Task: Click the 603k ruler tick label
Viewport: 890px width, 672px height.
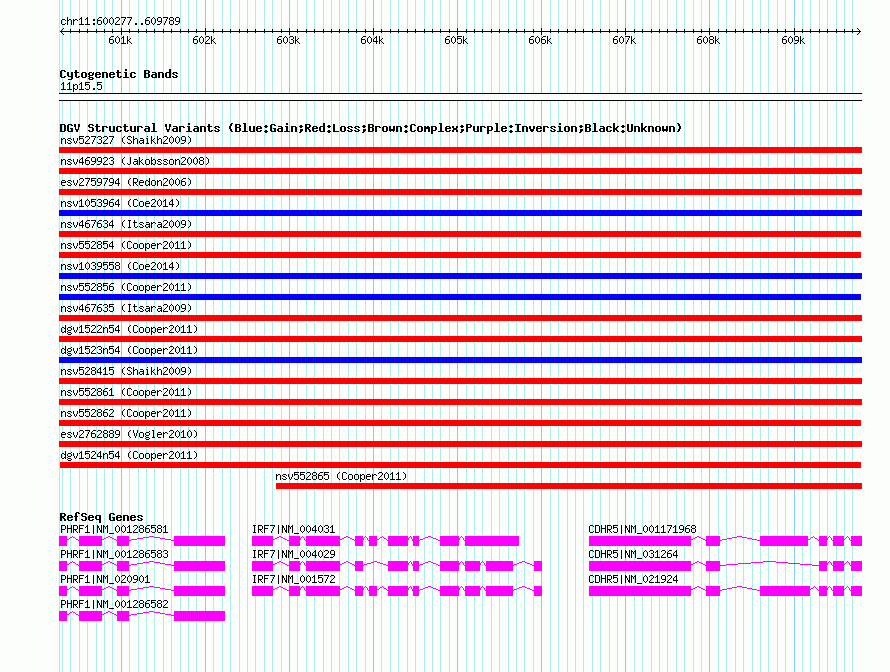Action: (x=288, y=40)
